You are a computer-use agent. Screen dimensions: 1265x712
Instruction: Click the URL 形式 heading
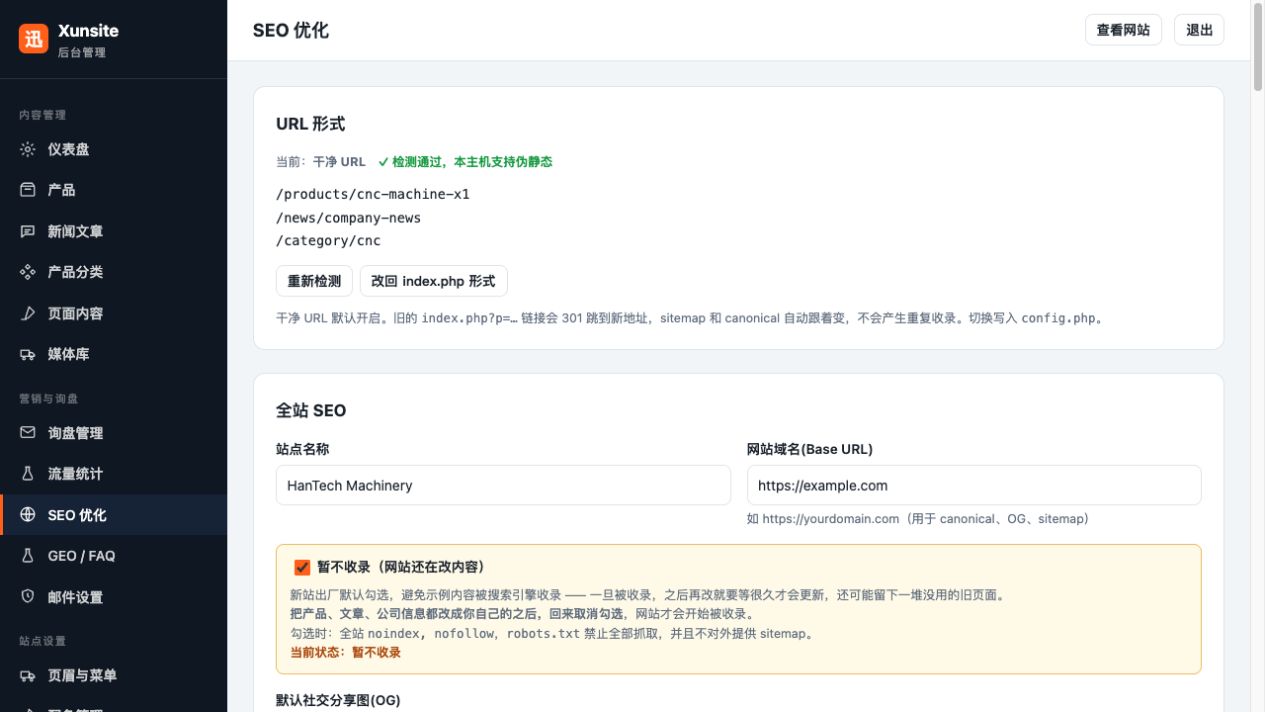point(310,124)
